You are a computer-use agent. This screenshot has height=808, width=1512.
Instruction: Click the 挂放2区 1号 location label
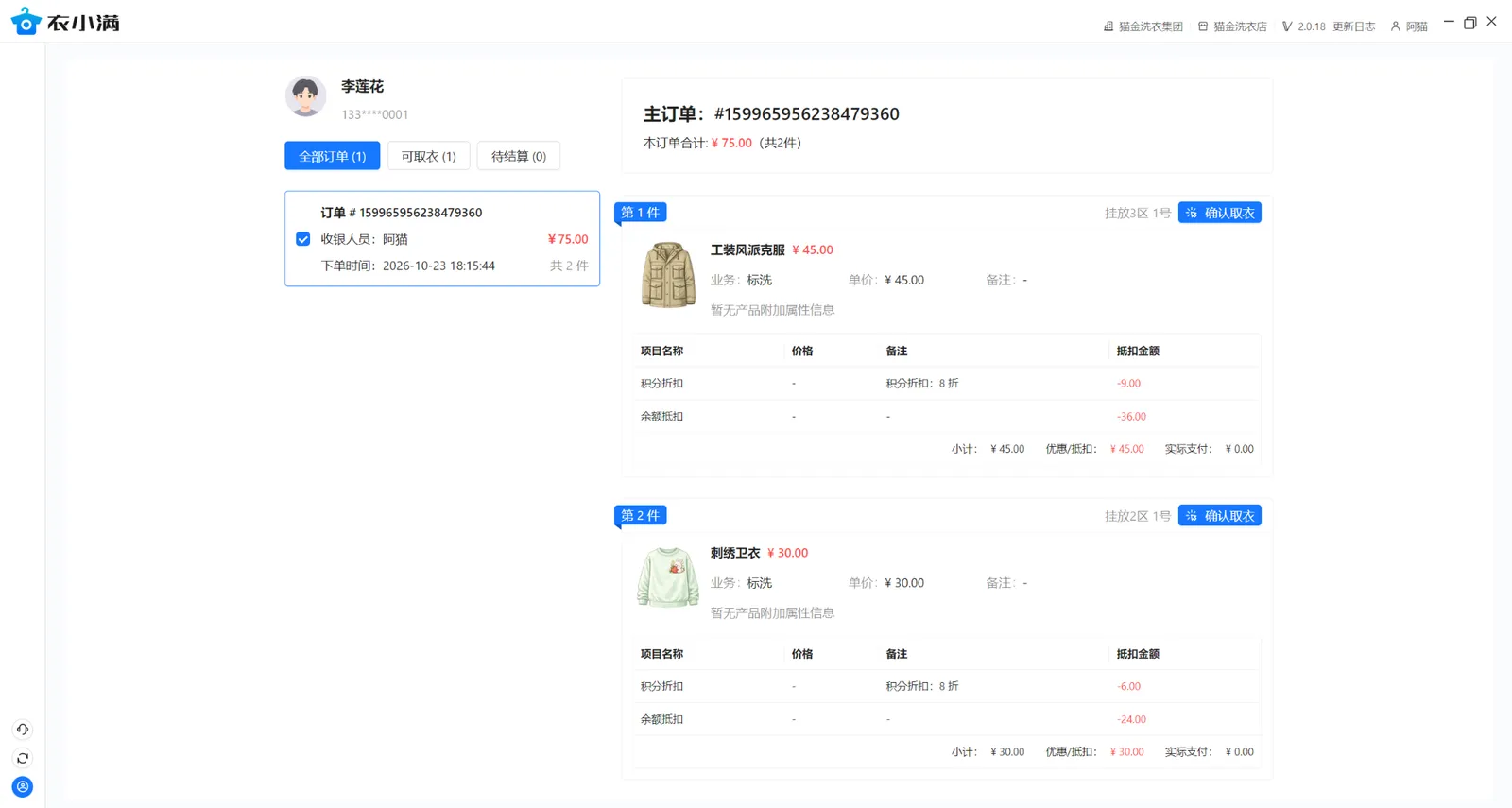point(1138,517)
